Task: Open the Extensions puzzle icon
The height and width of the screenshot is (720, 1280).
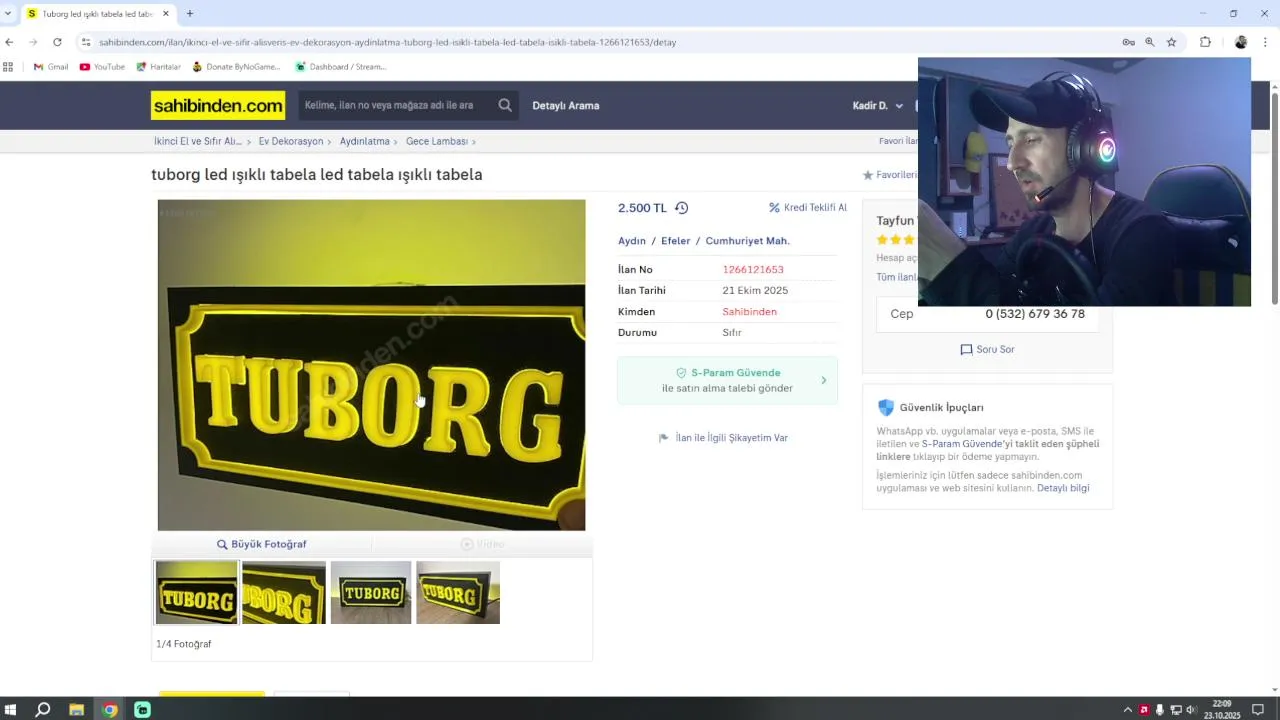Action: click(1205, 42)
